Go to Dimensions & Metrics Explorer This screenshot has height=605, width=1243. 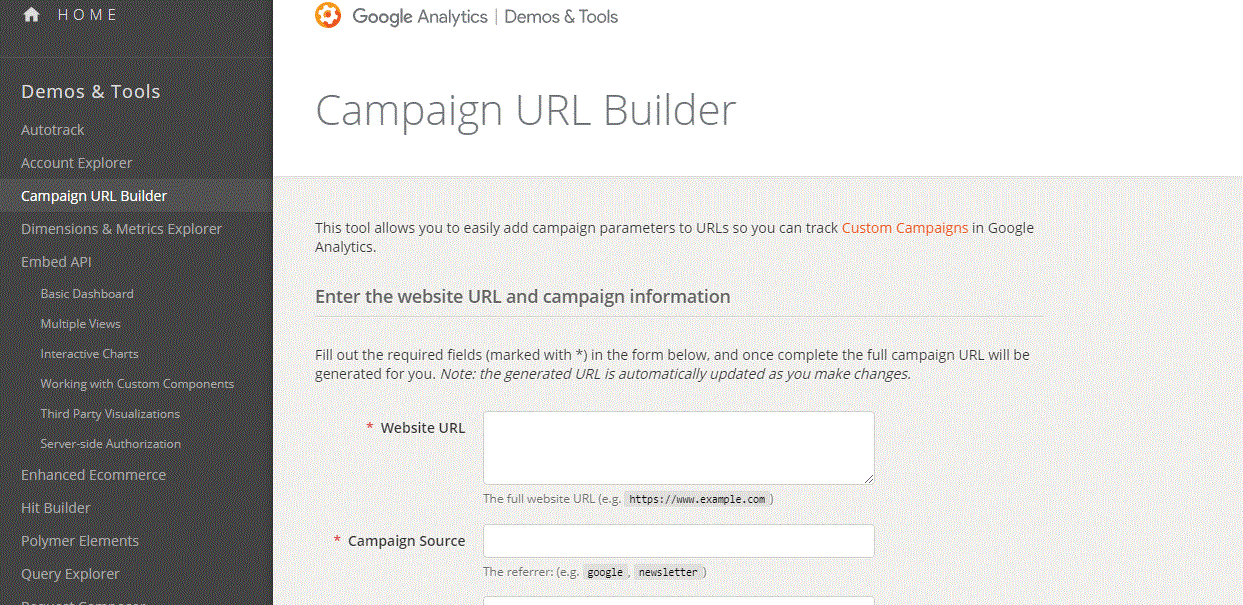pos(121,229)
